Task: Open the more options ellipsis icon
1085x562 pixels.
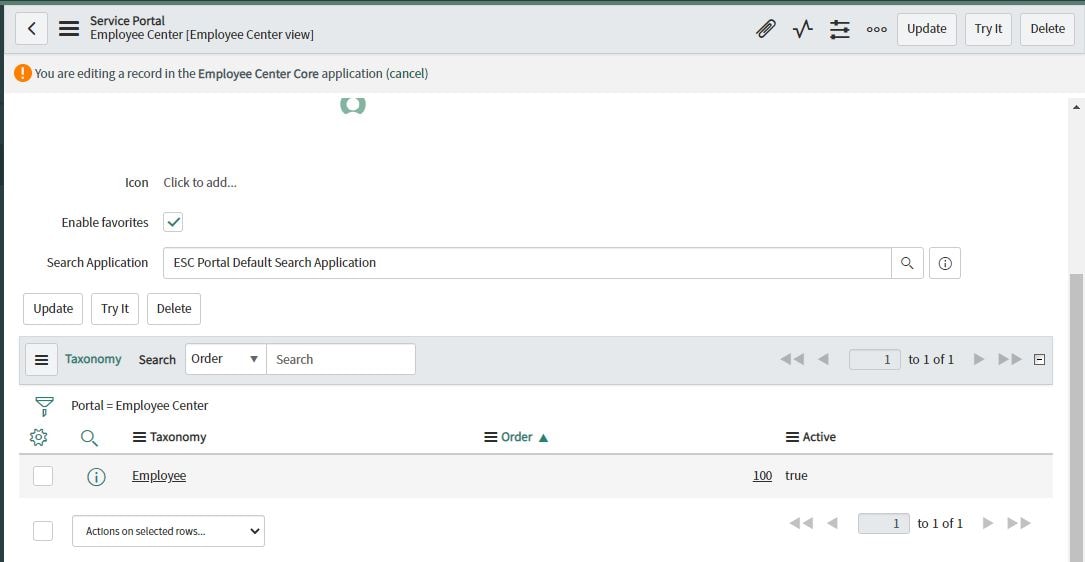Action: coord(877,29)
